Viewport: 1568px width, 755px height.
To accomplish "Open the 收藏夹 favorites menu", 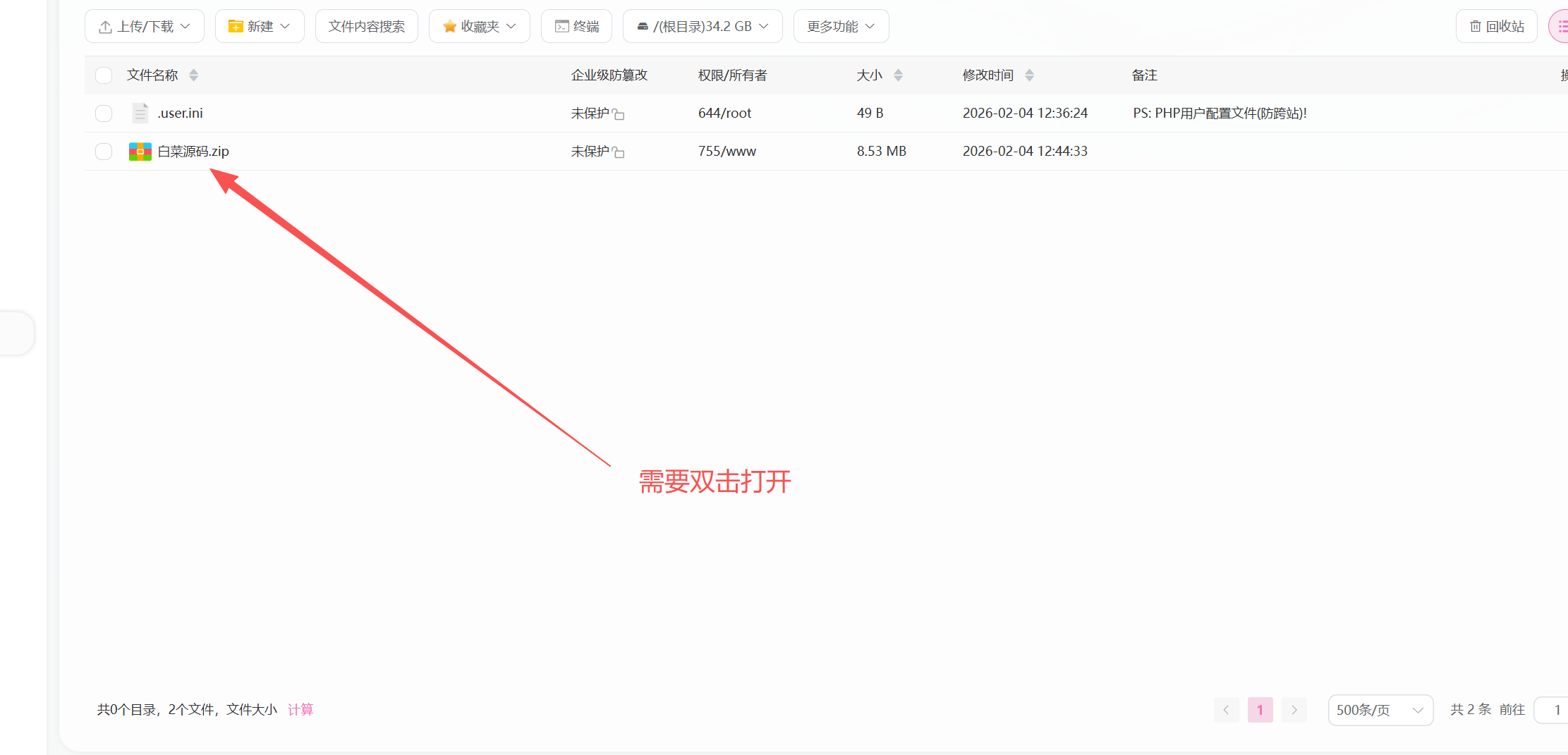I will coord(479,27).
